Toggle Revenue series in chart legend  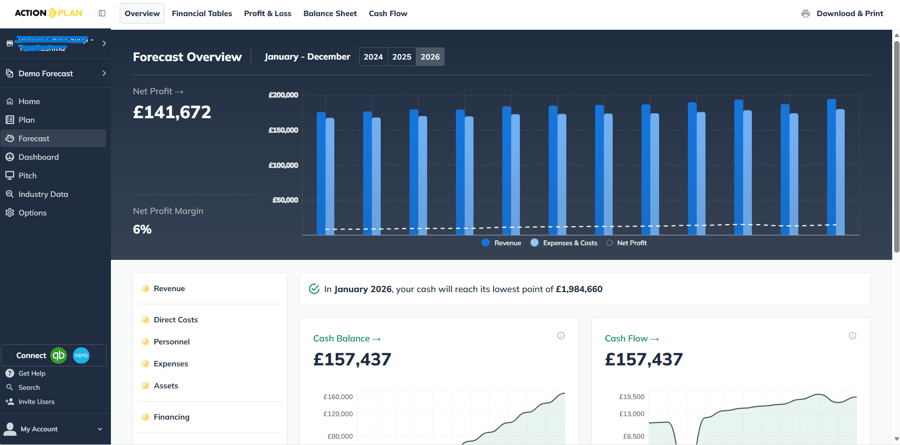tap(502, 243)
